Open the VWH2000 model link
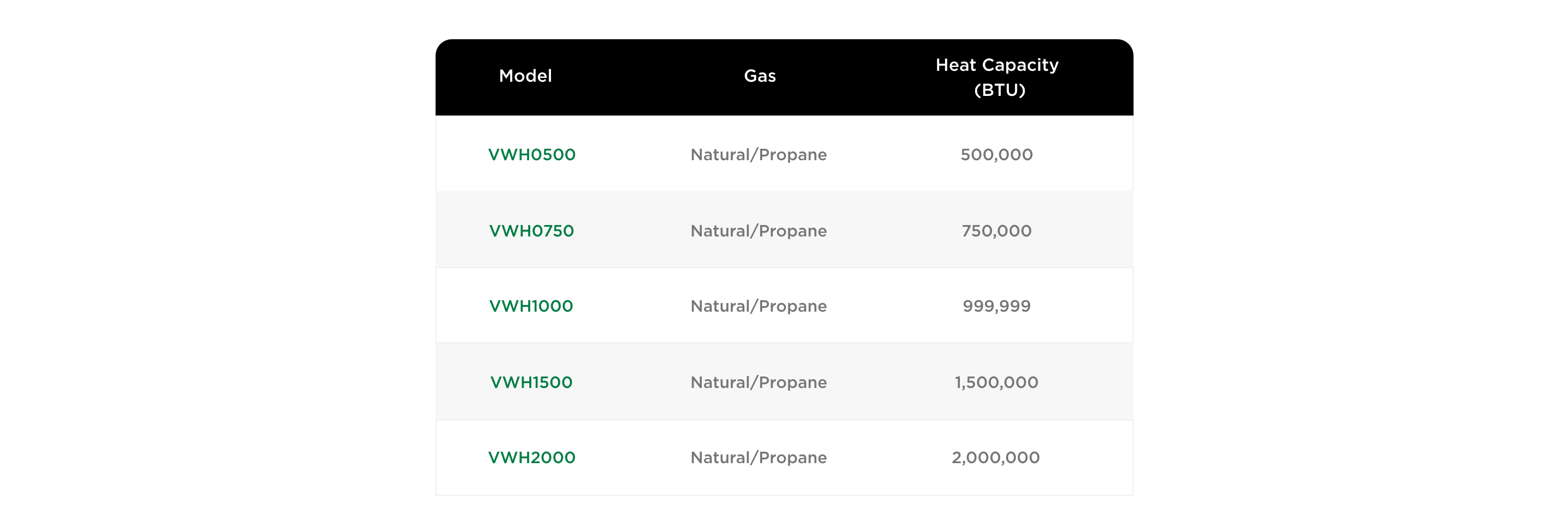This screenshot has height=510, width=1568. 531,457
